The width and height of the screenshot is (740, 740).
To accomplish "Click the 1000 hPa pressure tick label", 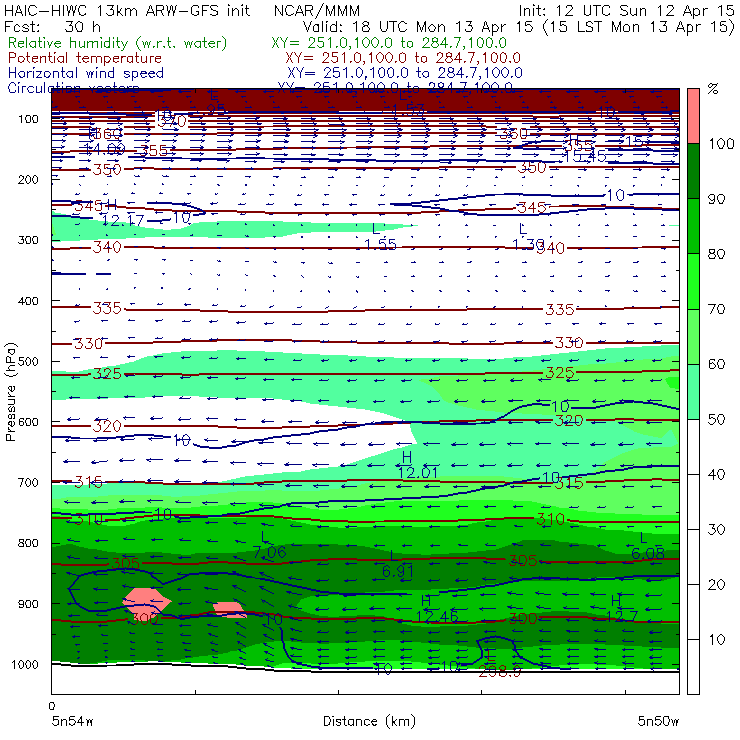I will [25, 664].
